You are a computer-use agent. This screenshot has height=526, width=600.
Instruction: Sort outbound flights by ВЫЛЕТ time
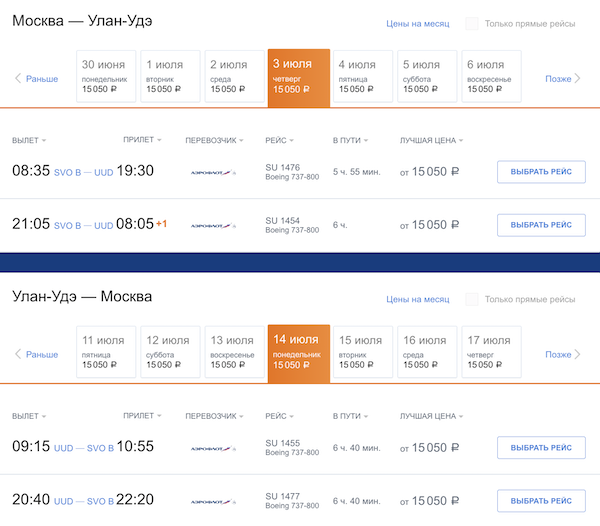point(29,140)
